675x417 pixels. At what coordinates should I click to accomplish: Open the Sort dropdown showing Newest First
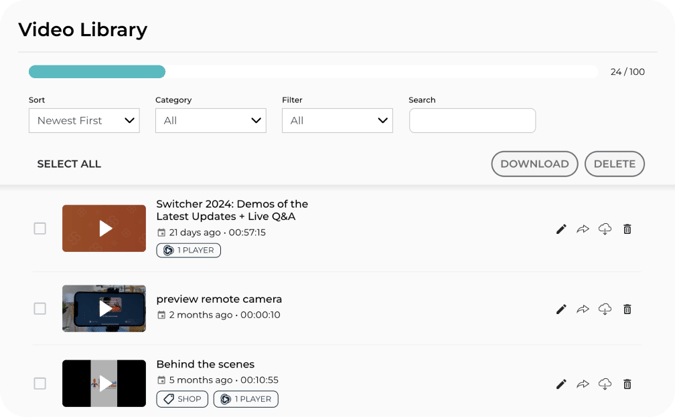point(84,121)
